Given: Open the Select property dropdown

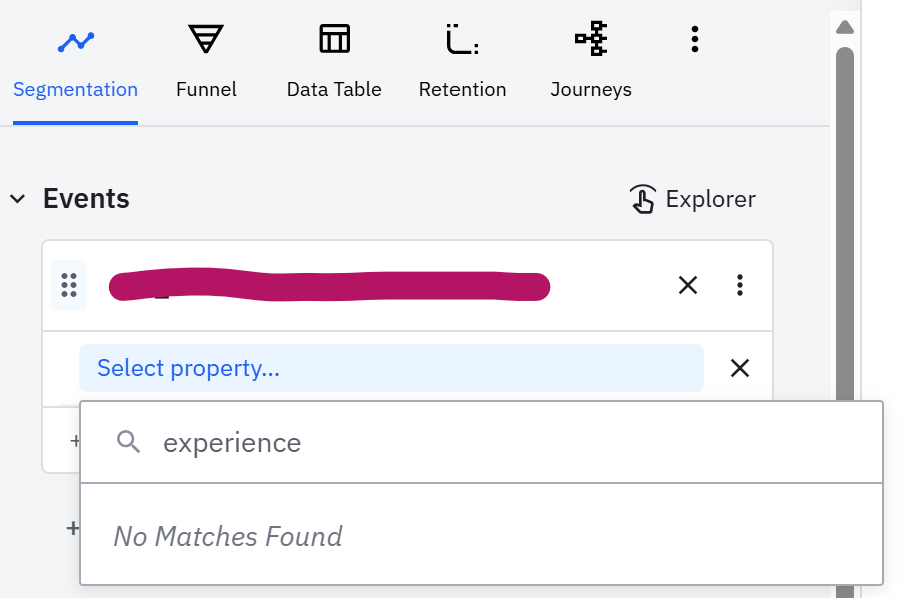Looking at the screenshot, I should 390,368.
